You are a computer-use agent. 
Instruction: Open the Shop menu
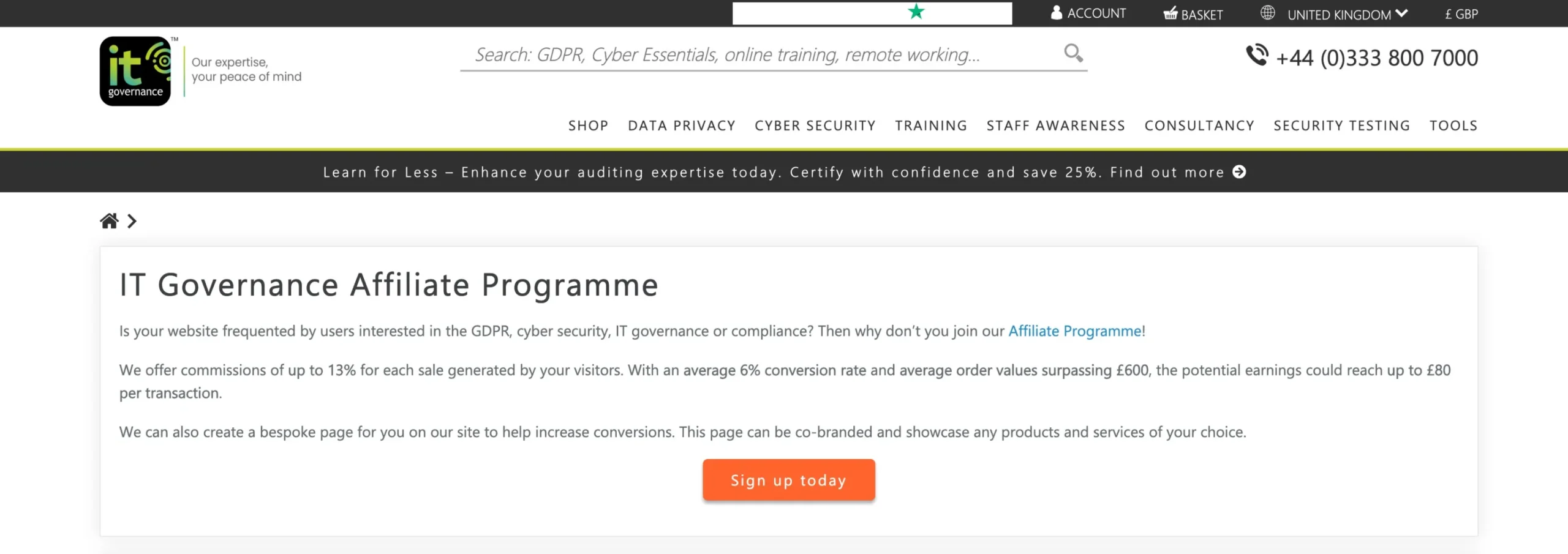588,125
